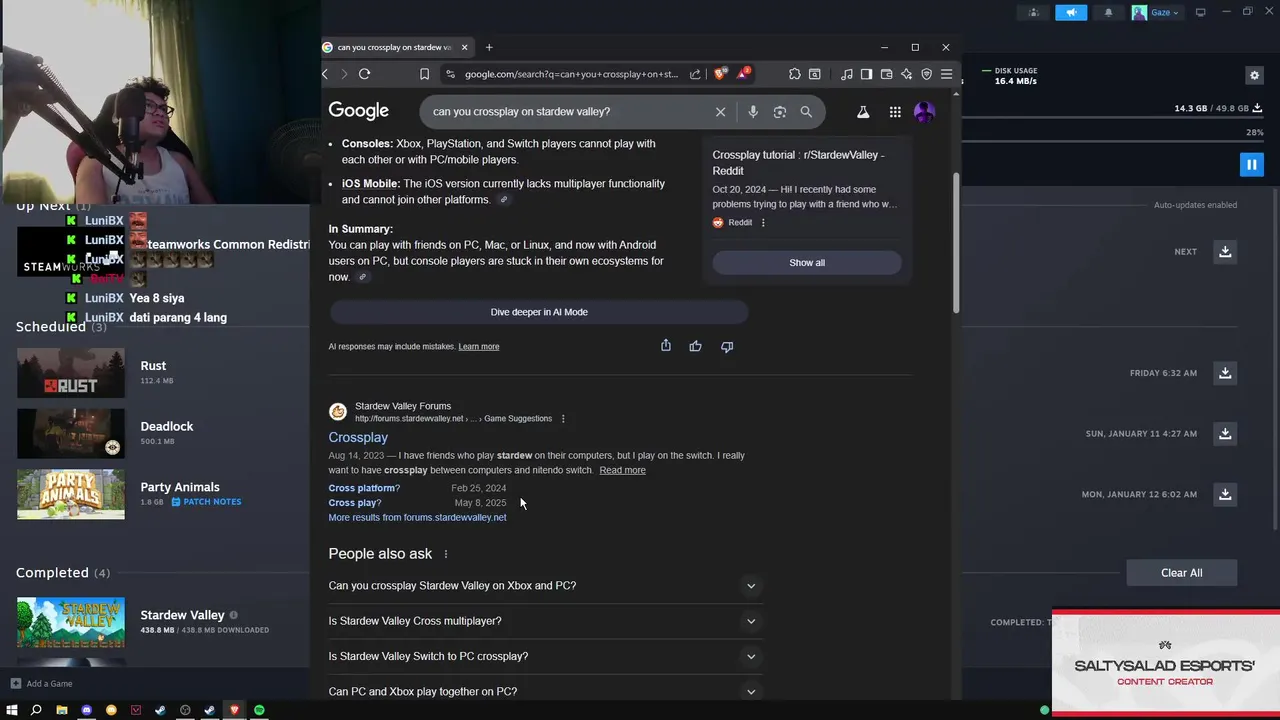Open the Google apps grid
Viewport: 1280px width, 720px height.
(895, 112)
